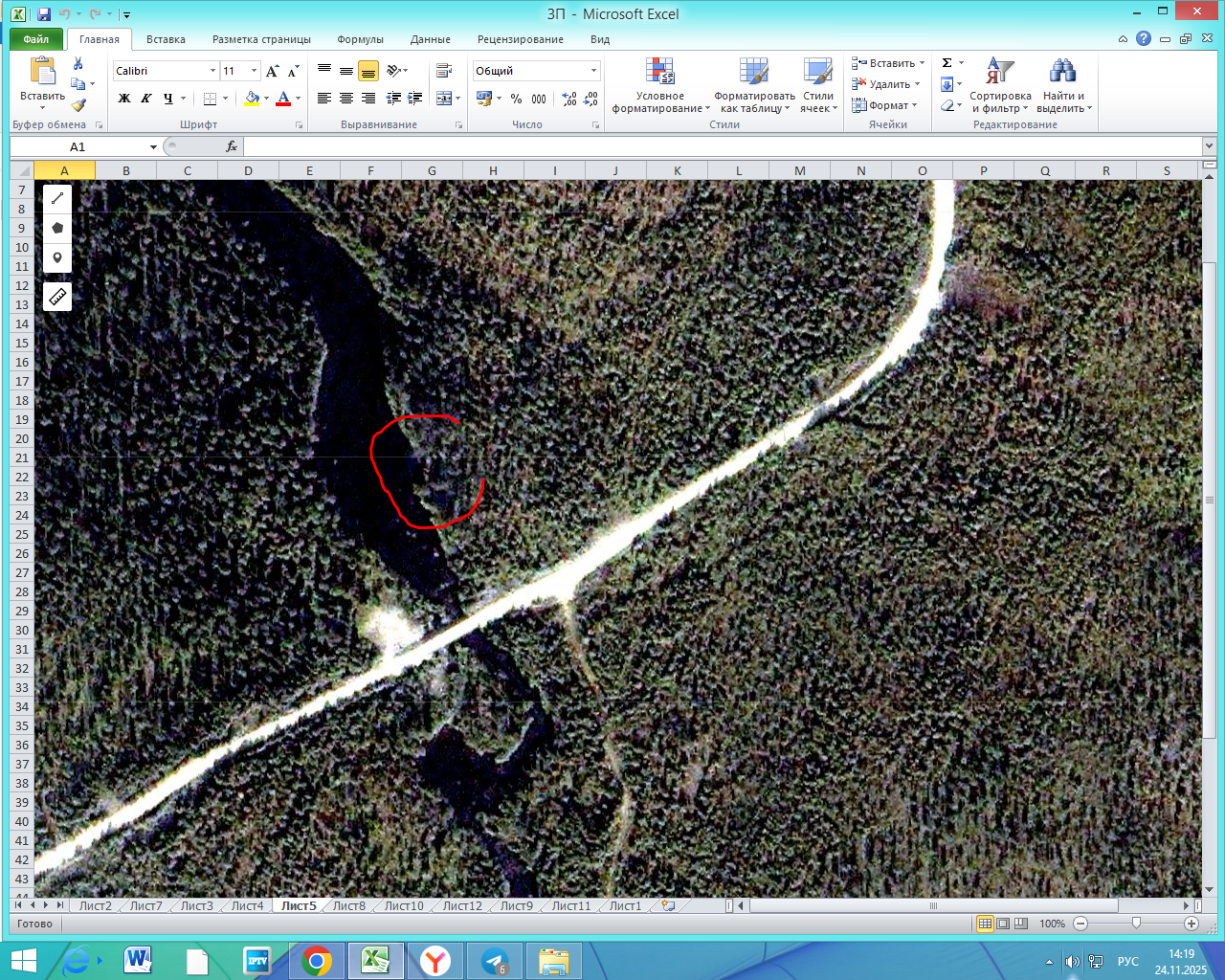Viewport: 1225px width, 980px height.
Task: Click the fill color yellow bucket swatch
Action: pos(252,99)
